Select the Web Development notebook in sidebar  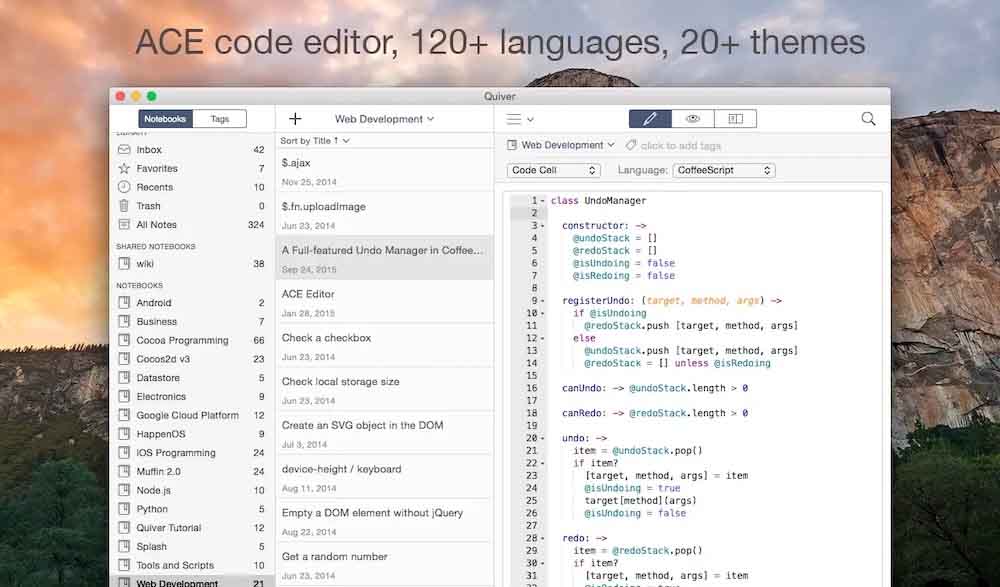192,582
